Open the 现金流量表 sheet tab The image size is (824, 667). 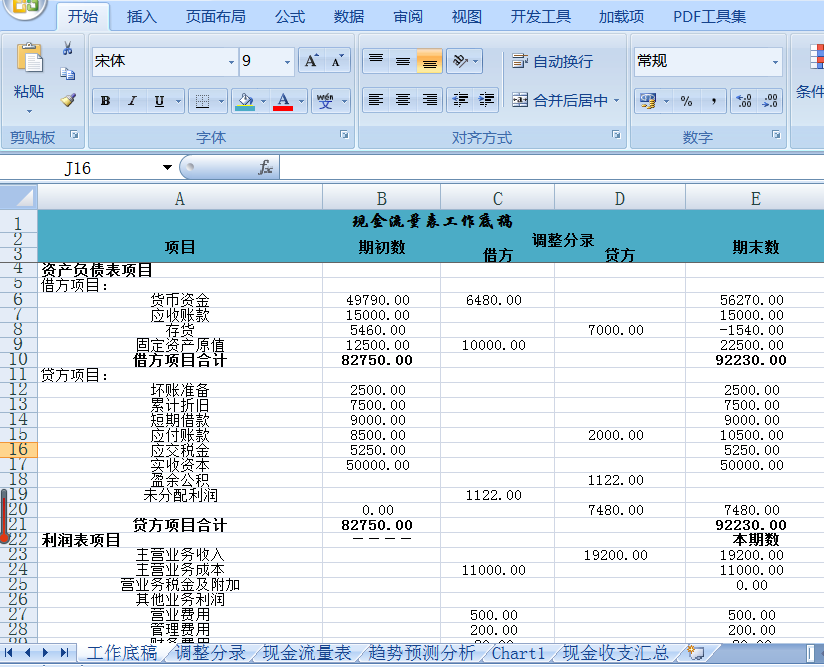tap(307, 653)
